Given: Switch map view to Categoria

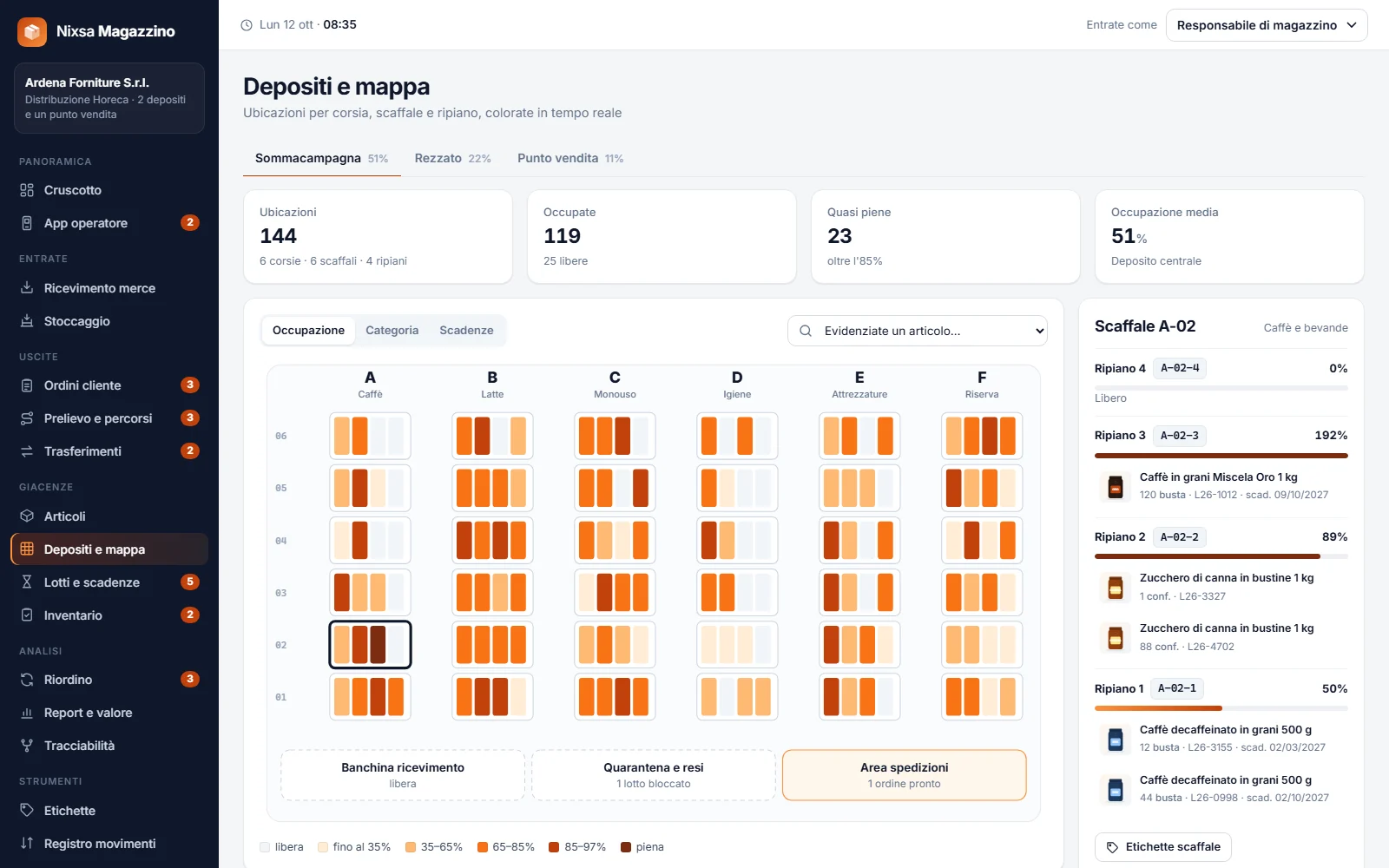Looking at the screenshot, I should (392, 331).
